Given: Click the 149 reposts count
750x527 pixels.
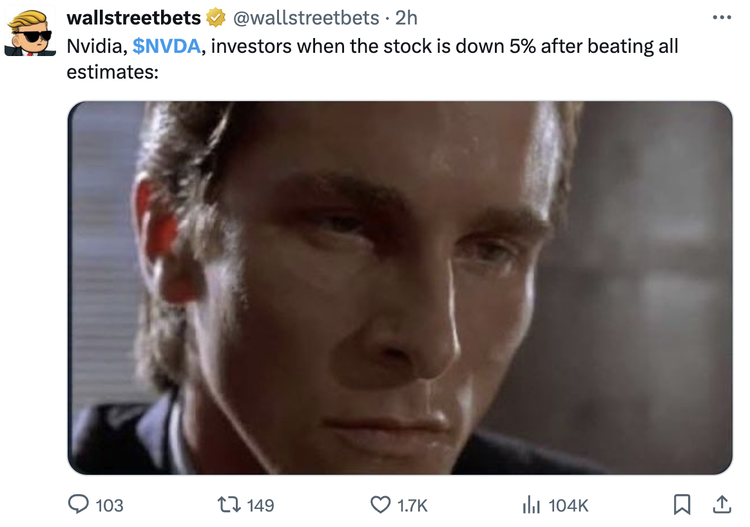Looking at the screenshot, I should pyautogui.click(x=261, y=505).
